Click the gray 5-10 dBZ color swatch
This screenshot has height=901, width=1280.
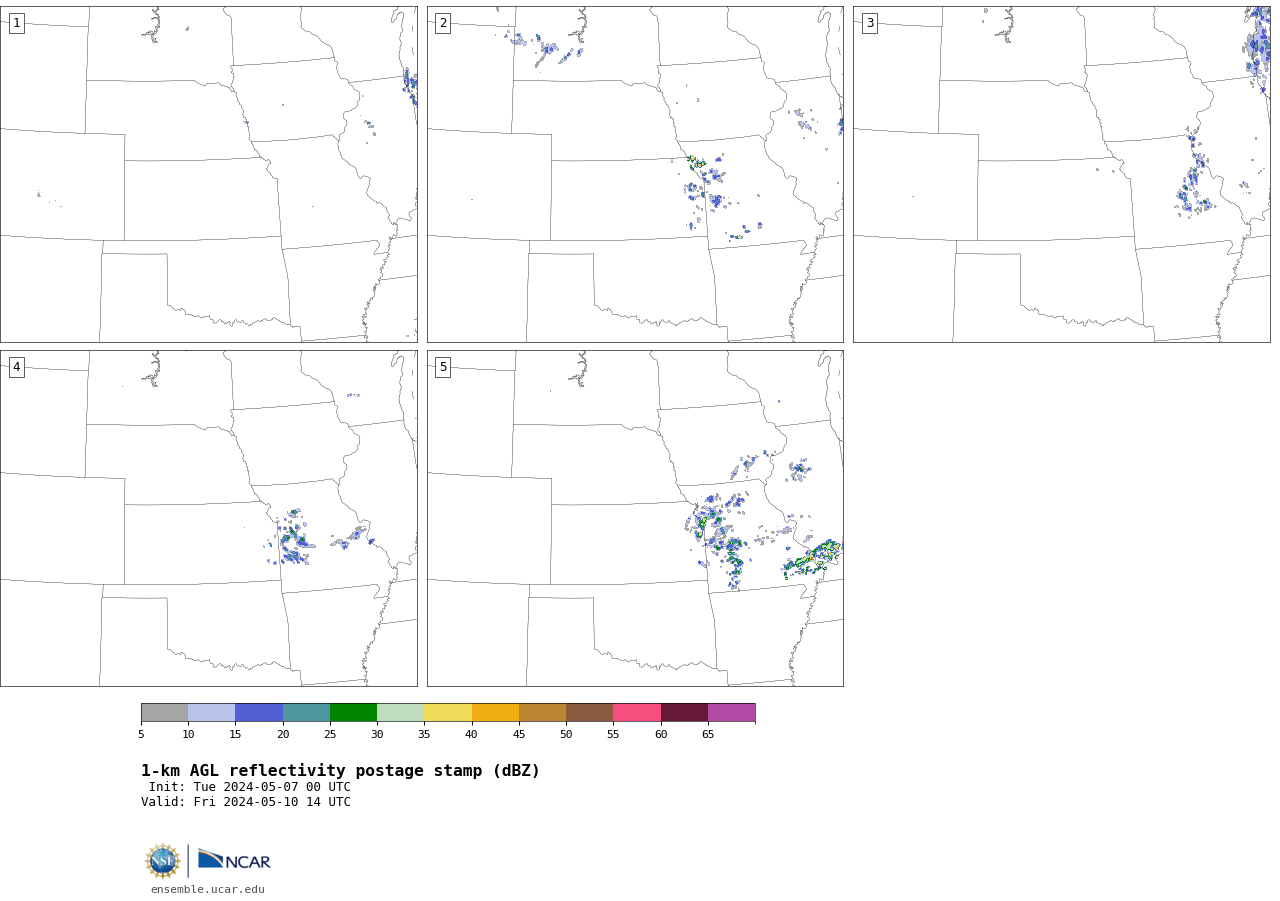coord(164,712)
